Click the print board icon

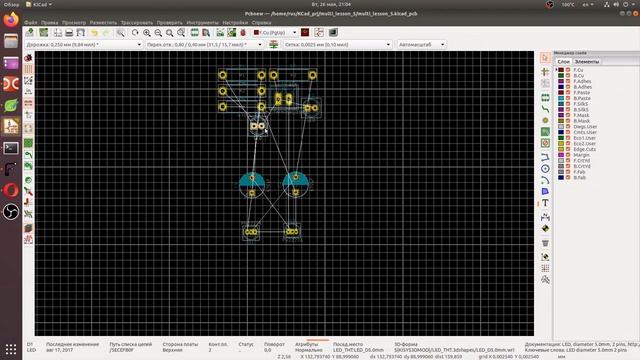pos(69,33)
